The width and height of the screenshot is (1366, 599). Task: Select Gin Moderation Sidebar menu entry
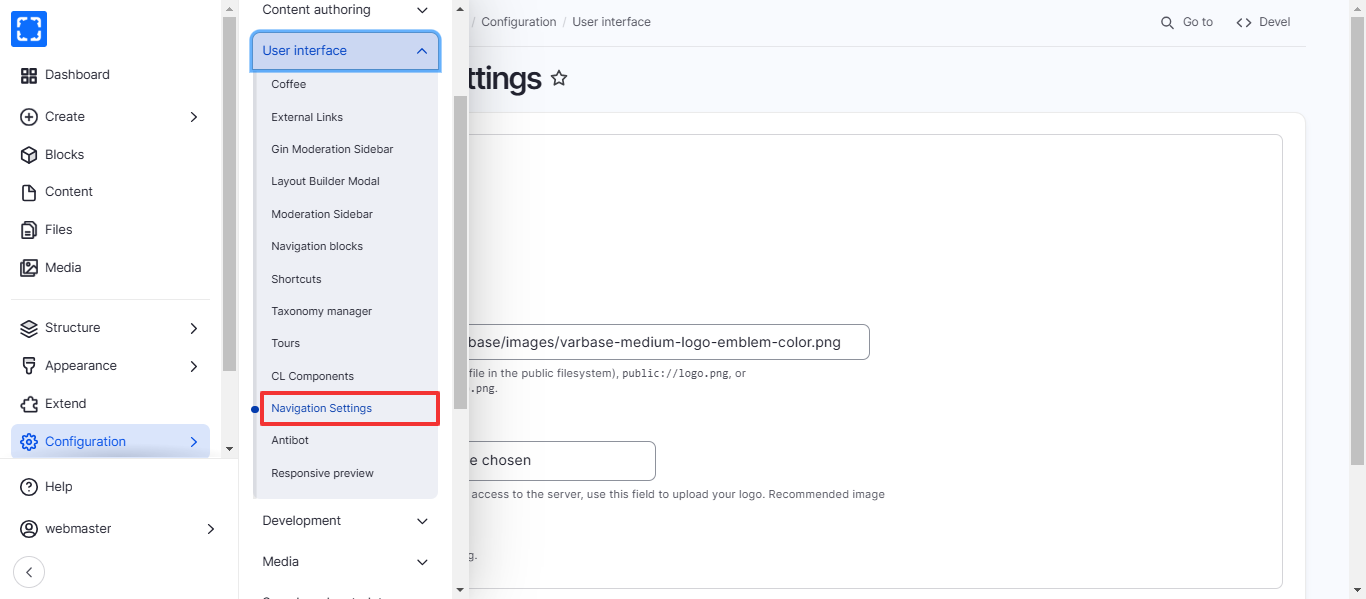tap(332, 149)
